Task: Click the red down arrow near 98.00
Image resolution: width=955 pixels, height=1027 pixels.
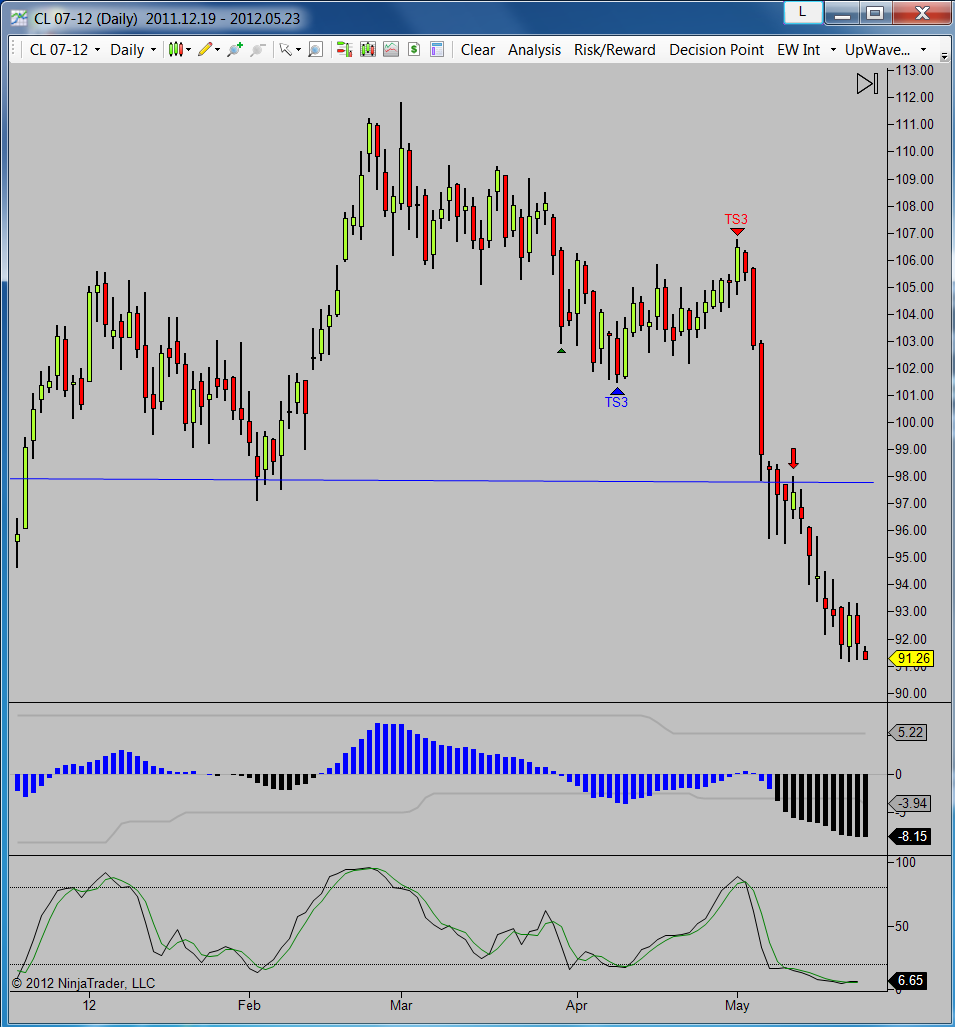Action: [793, 458]
